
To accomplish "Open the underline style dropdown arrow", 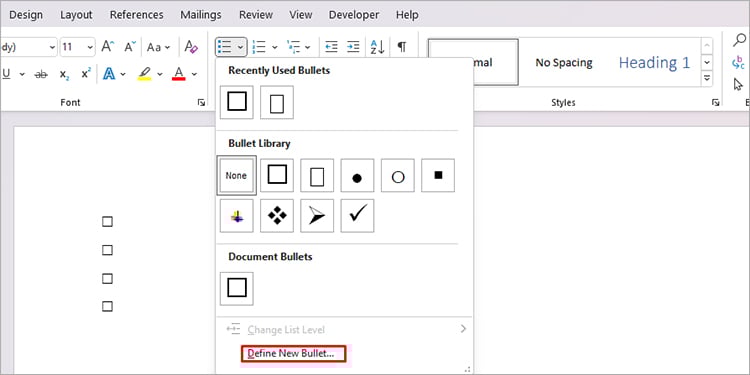I will (x=22, y=74).
